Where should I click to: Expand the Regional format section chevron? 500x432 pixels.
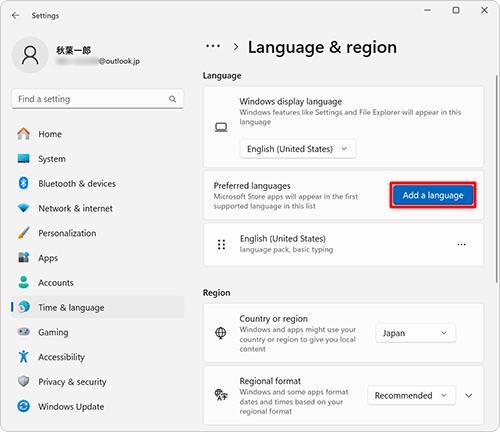coord(469,395)
